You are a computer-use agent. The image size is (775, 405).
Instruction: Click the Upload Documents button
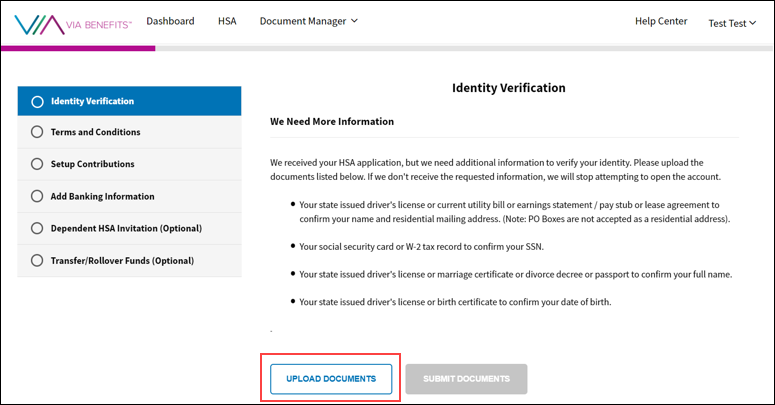[x=331, y=379]
